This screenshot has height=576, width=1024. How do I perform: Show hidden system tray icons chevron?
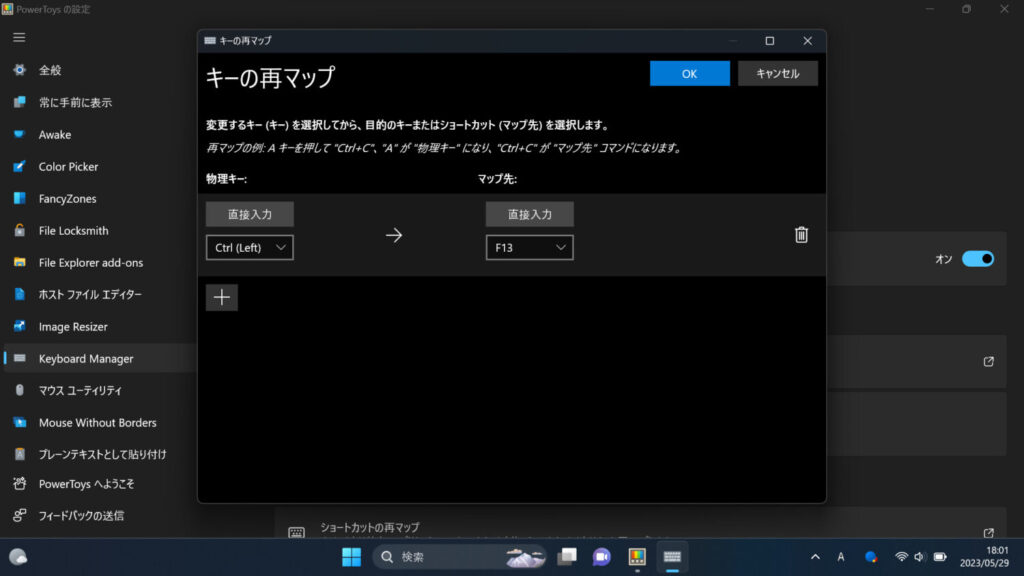(815, 557)
